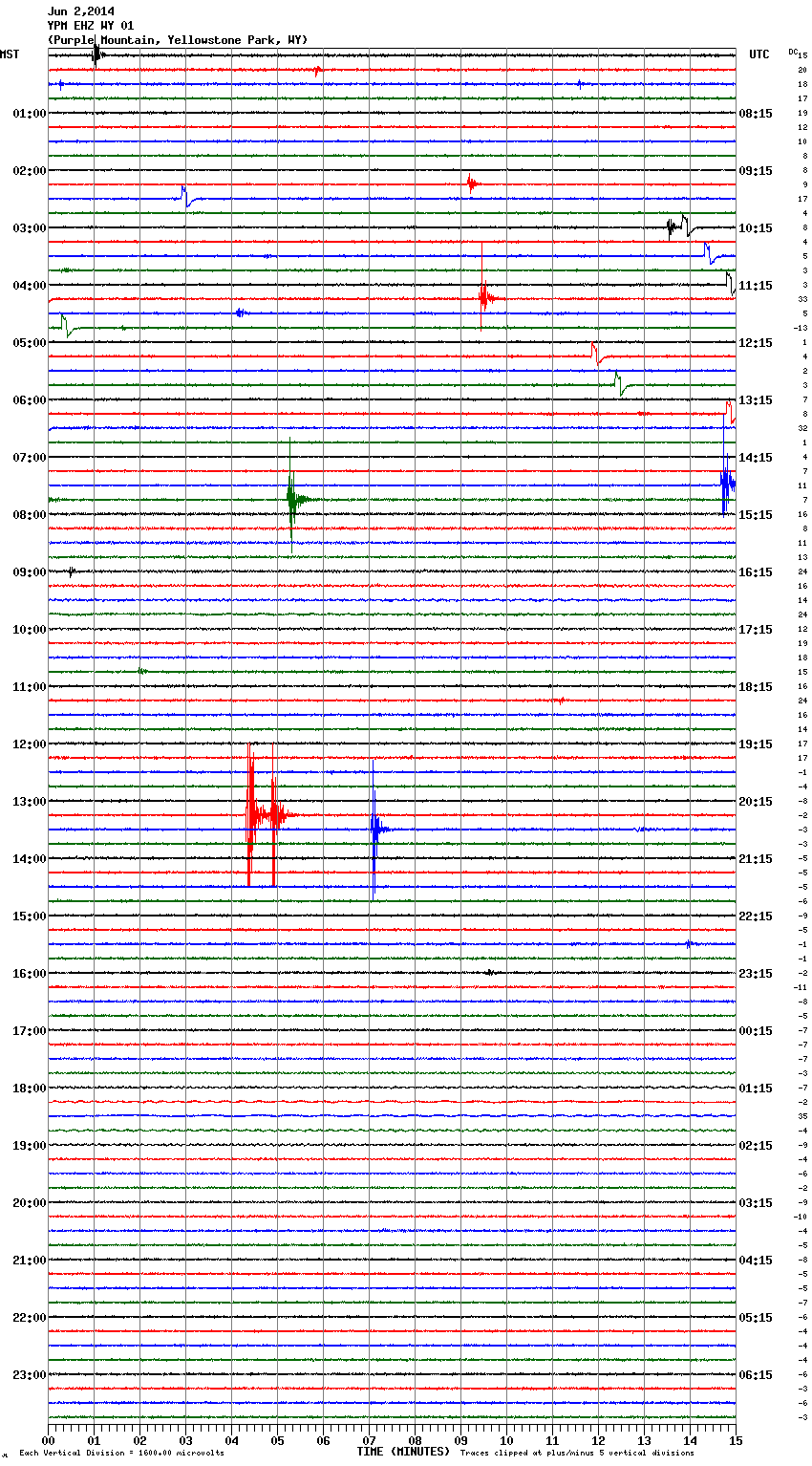Image resolution: width=812 pixels, height=1466 pixels.
Task: Select the 01:00 MST hour label
Action: [x=29, y=114]
